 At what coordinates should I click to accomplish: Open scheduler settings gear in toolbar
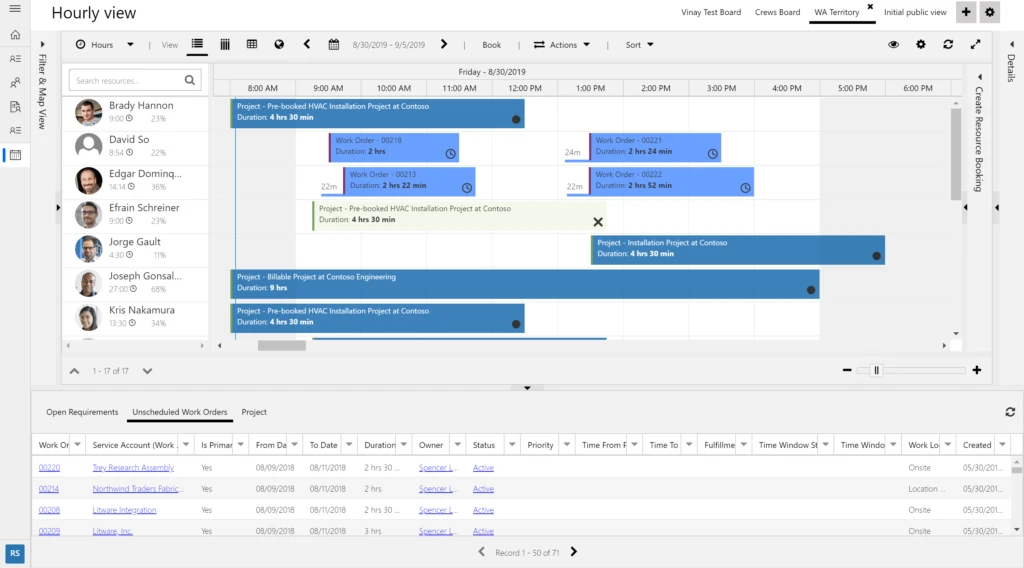point(921,45)
